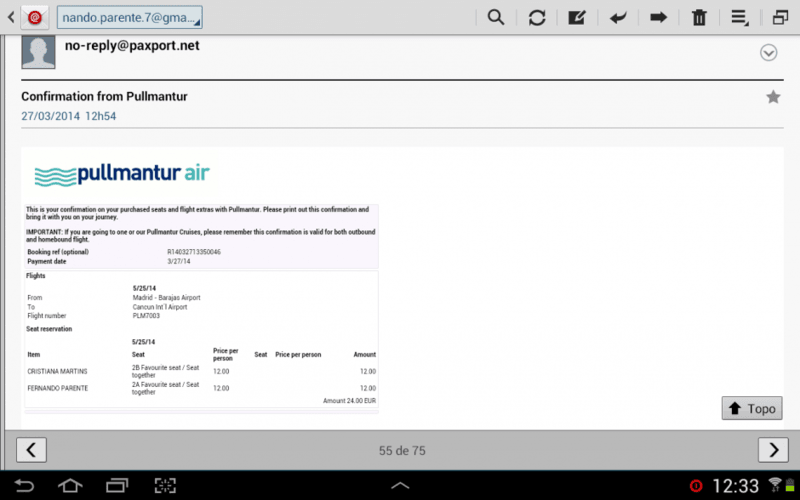Image resolution: width=800 pixels, height=500 pixels.
Task: Expand the bottom tray up arrow
Action: click(x=400, y=486)
